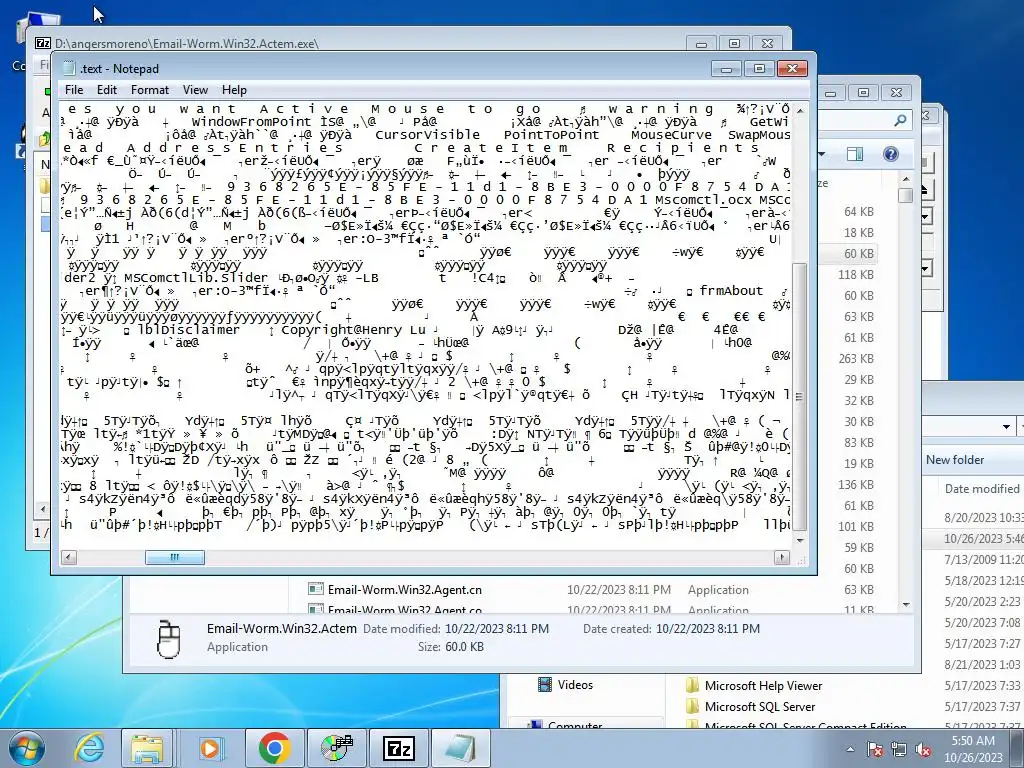Click the Application type of Agent.cn row

[x=718, y=590]
